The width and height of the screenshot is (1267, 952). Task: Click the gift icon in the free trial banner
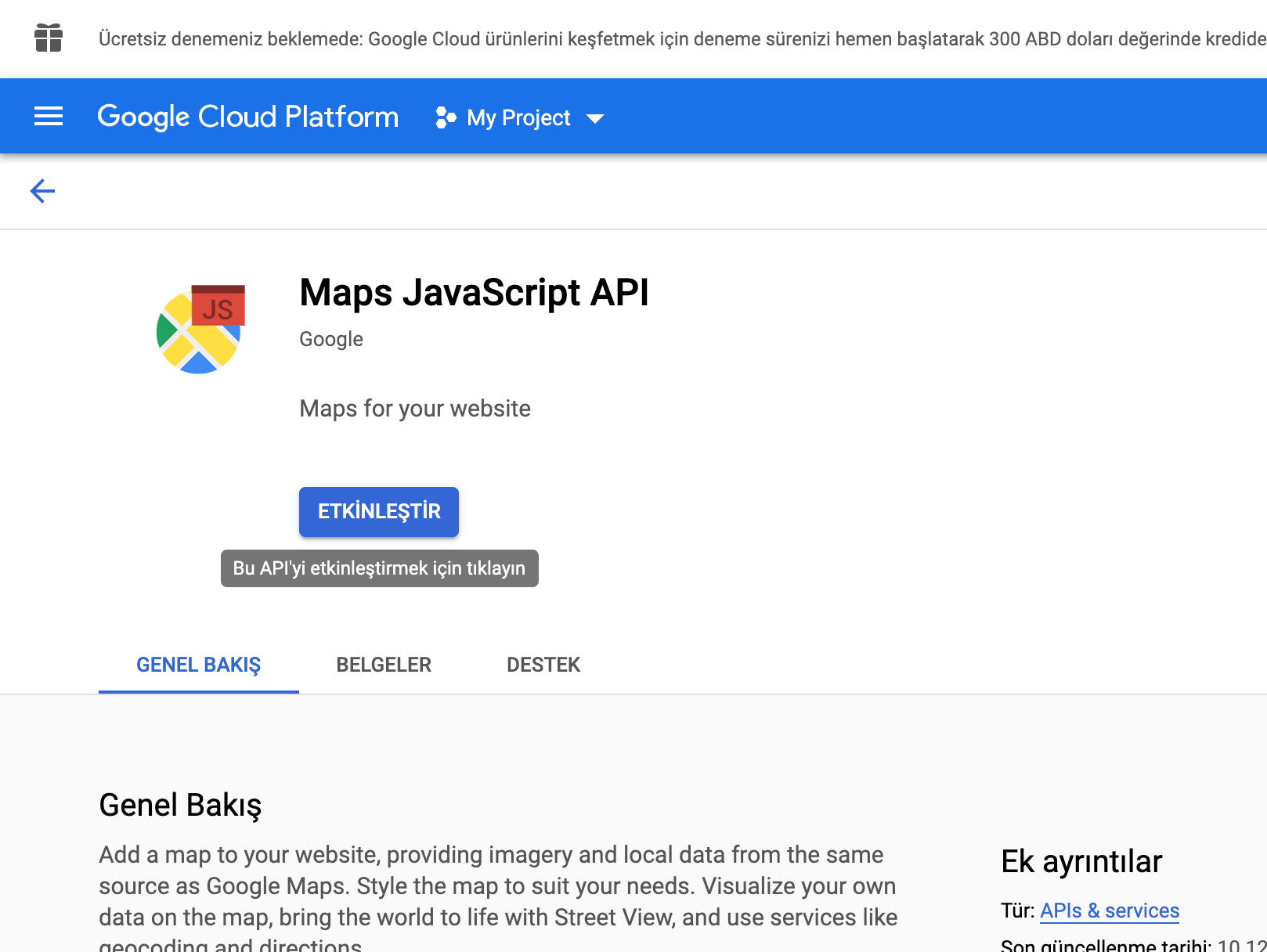(x=49, y=38)
